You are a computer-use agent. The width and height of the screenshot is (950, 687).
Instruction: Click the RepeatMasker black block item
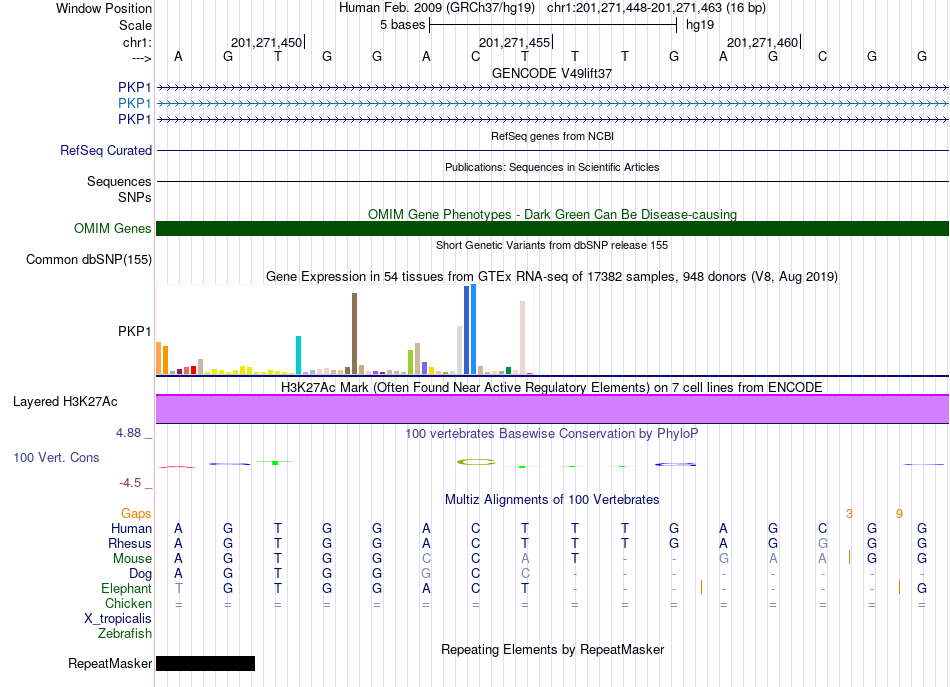coord(205,663)
